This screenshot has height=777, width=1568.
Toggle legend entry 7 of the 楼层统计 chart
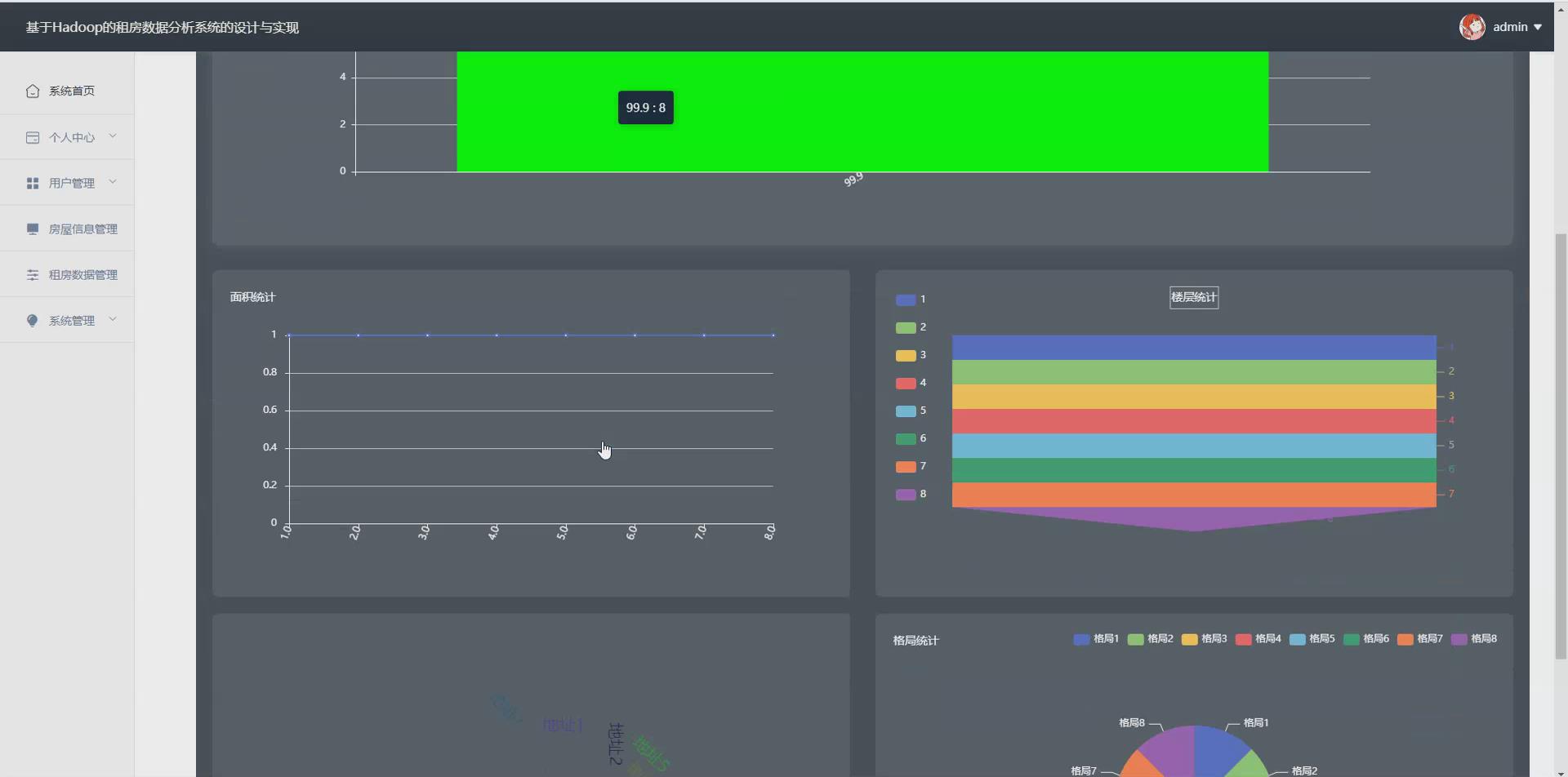(x=911, y=466)
